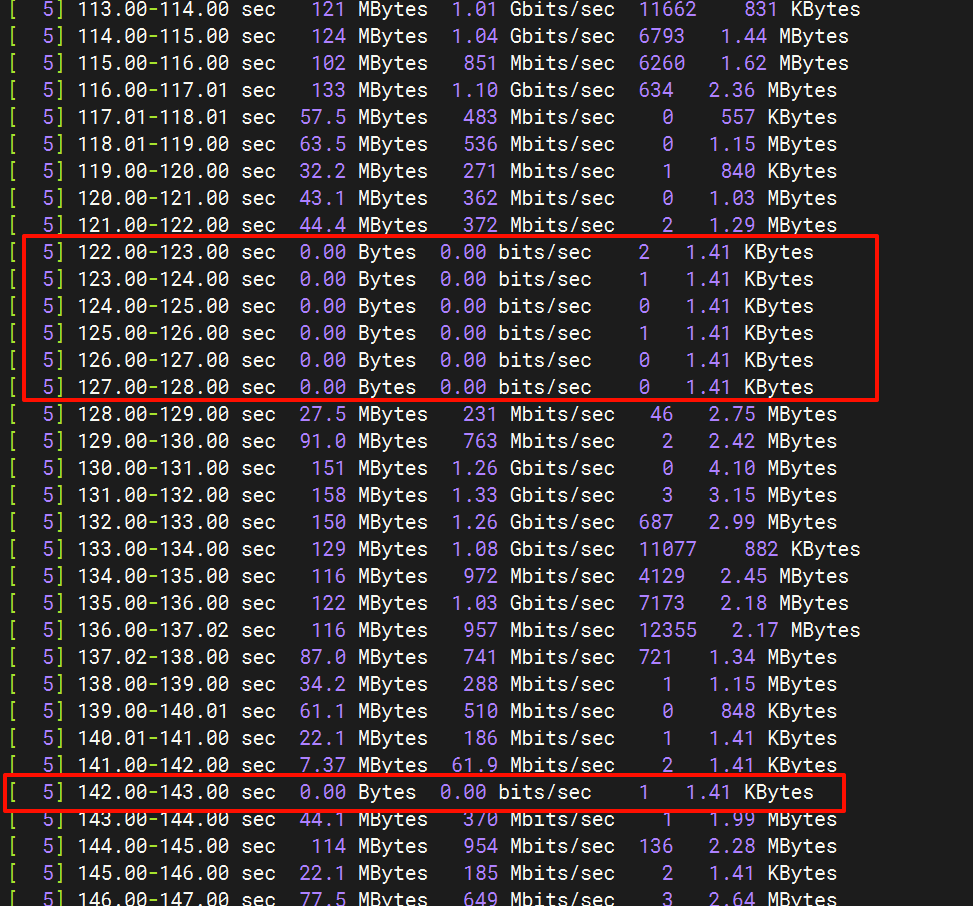Click the 142.00-143.00 interval in red box
973x906 pixels.
[153, 793]
